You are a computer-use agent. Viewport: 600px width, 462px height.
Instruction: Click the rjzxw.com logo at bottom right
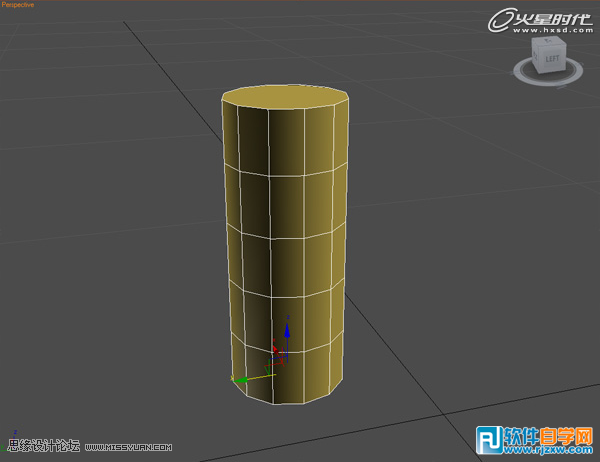coord(538,441)
